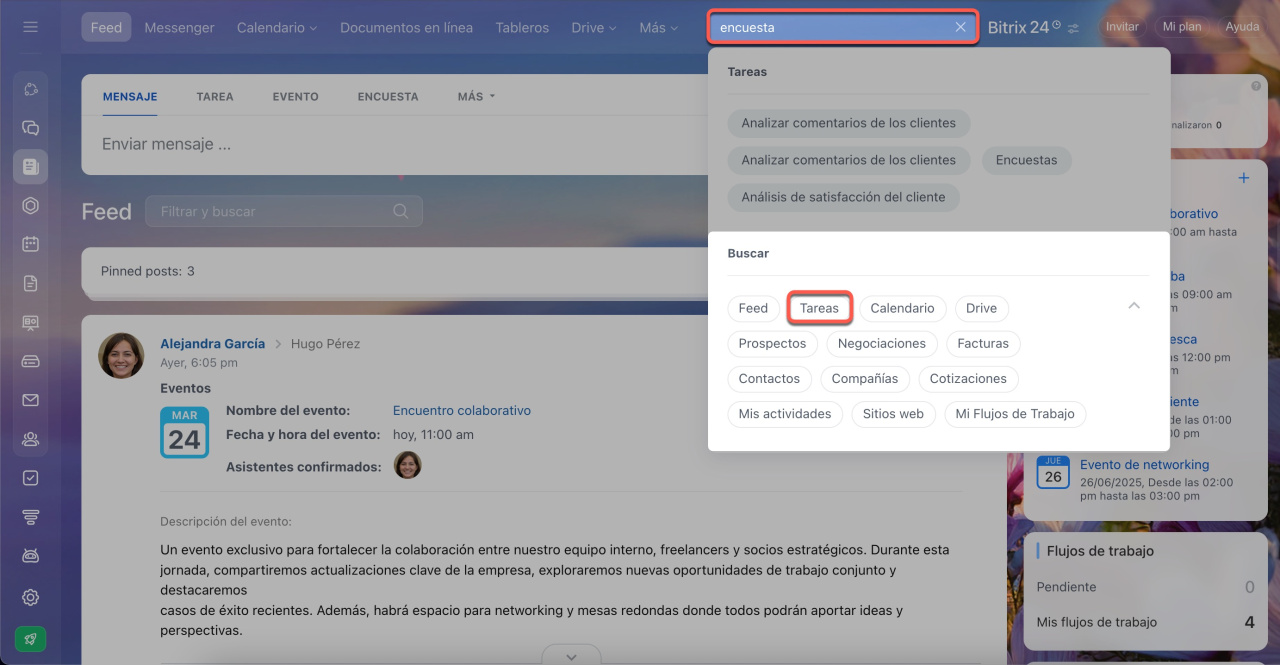
Task: Click the circular nodes icon atop sidebar
Action: pyautogui.click(x=30, y=89)
